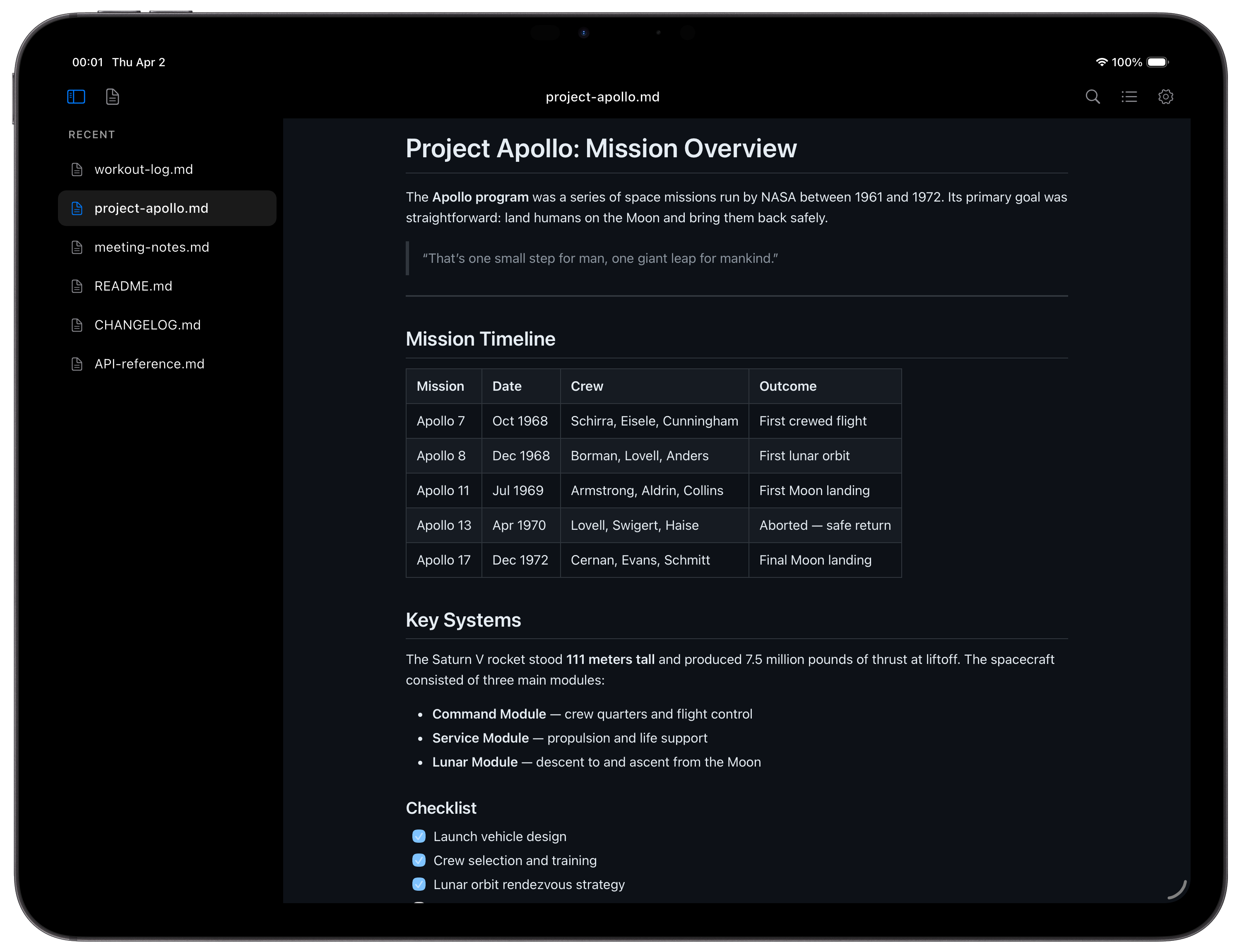
Task: Open CHANGELOG.md file
Action: coord(167,325)
